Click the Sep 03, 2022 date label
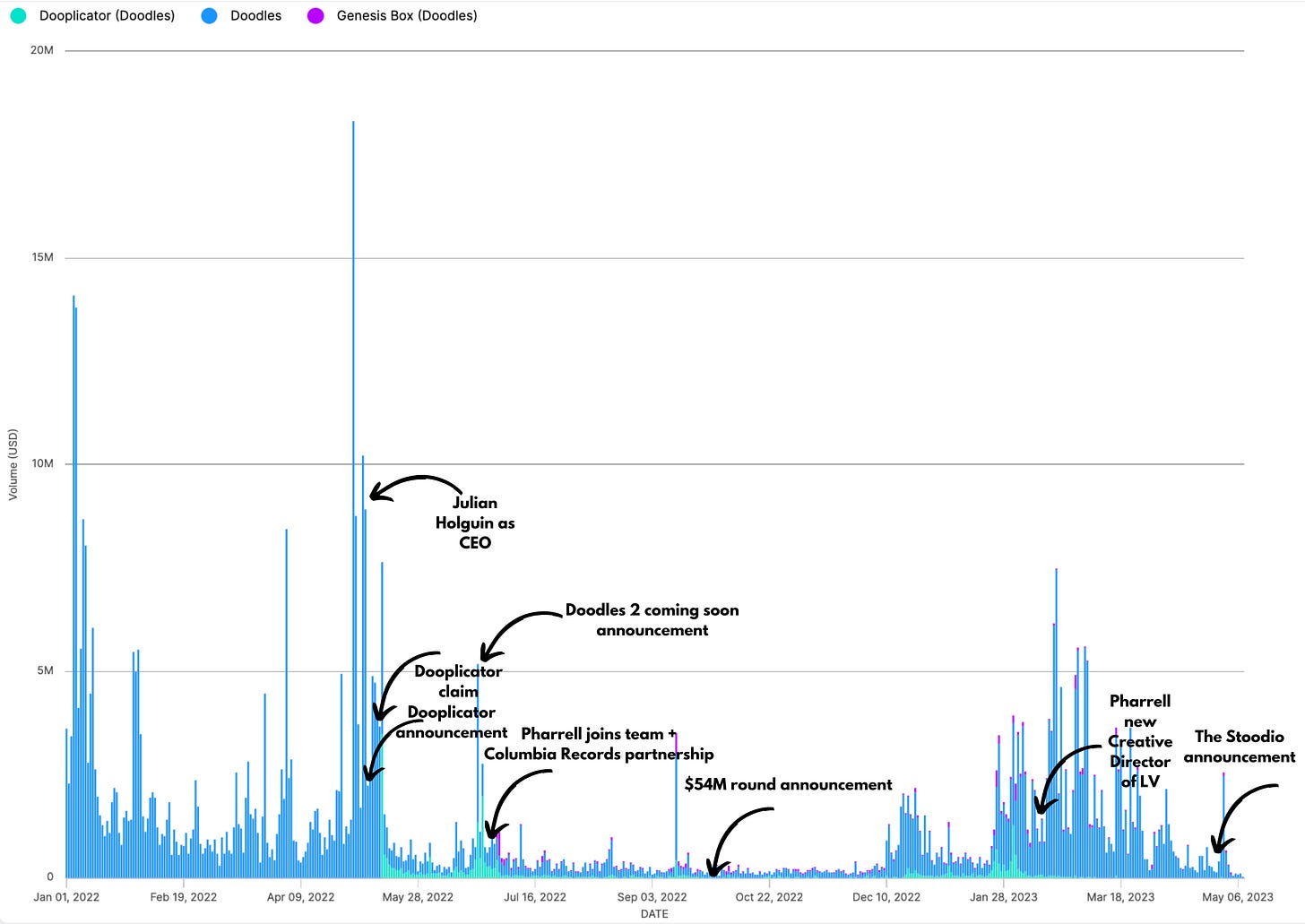Viewport: 1305px width, 924px height. coord(652,896)
